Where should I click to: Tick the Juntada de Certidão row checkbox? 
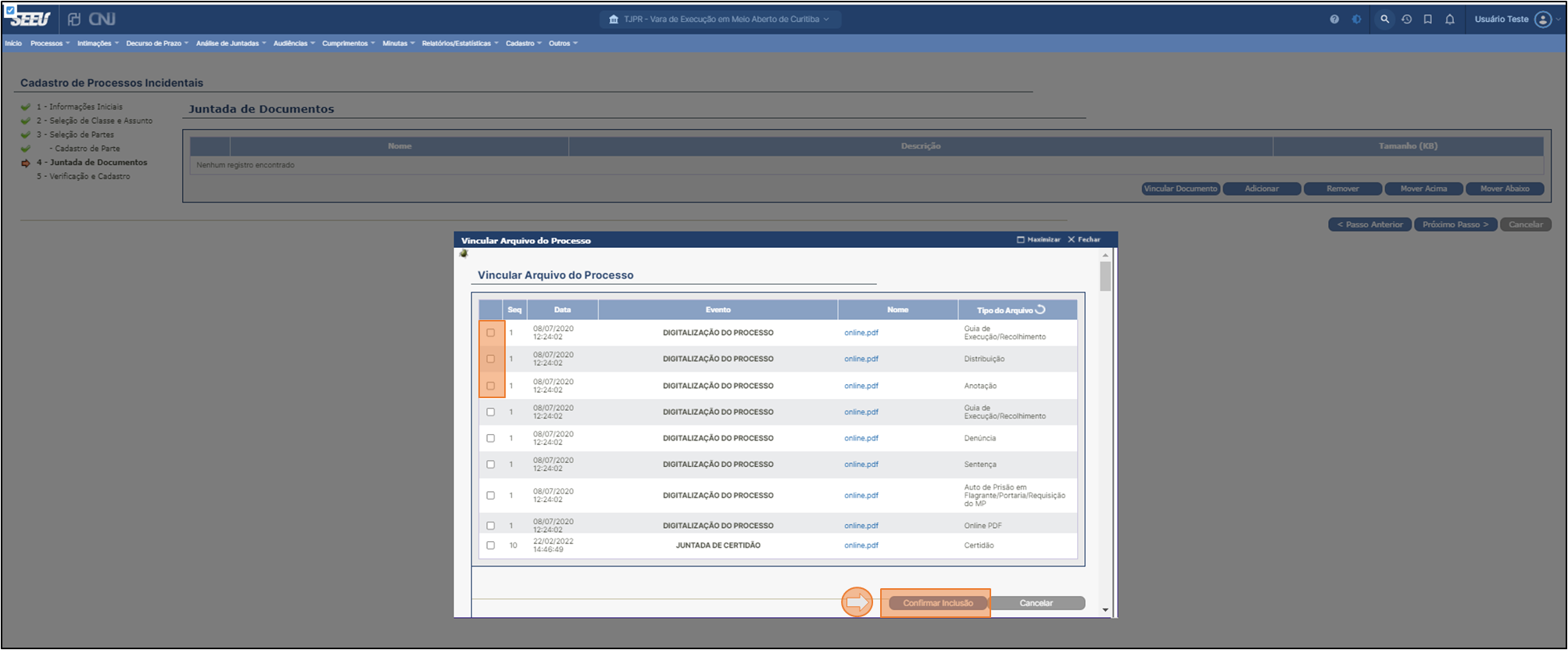click(491, 545)
